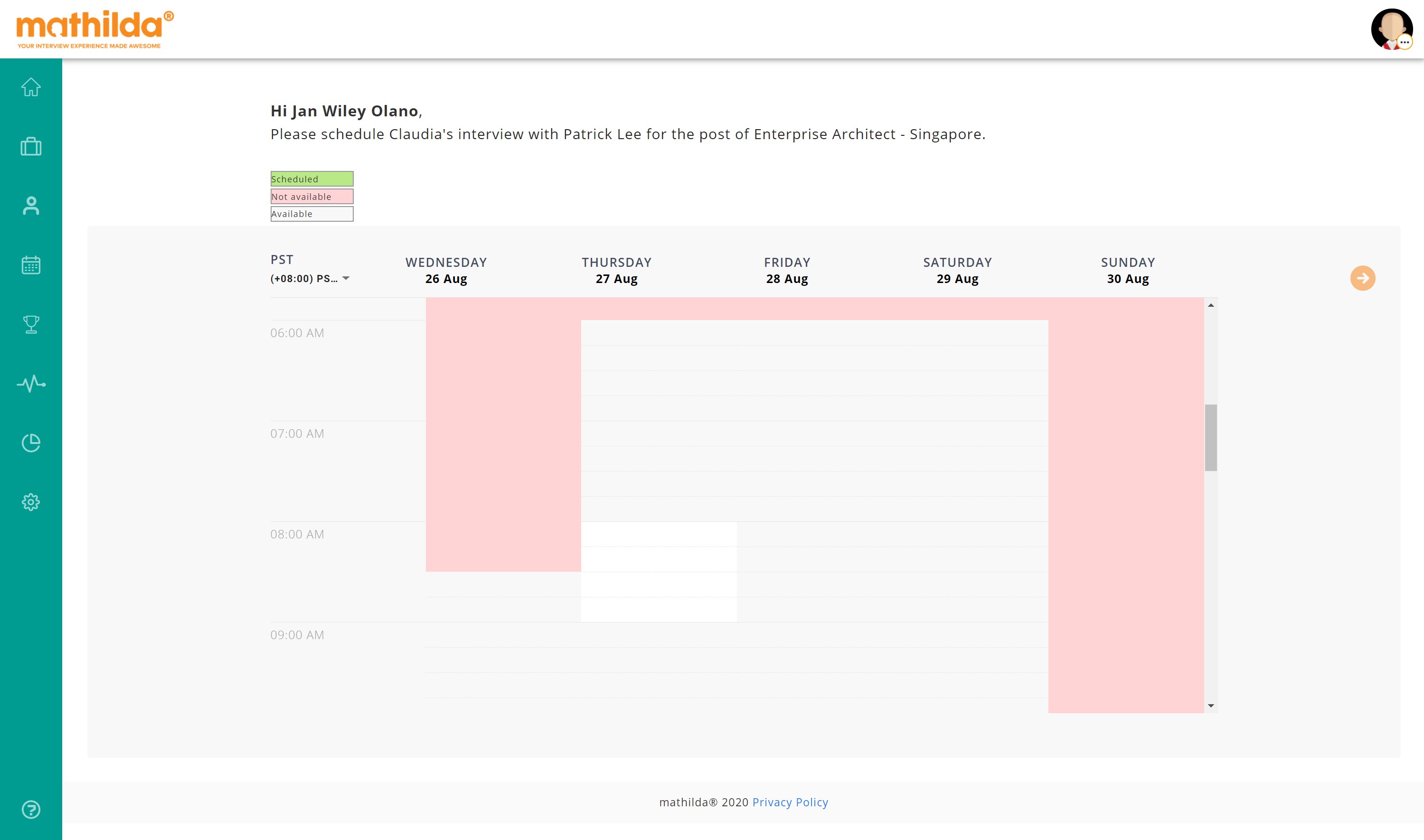Click the Scheduled green legend swatch

pyautogui.click(x=312, y=179)
